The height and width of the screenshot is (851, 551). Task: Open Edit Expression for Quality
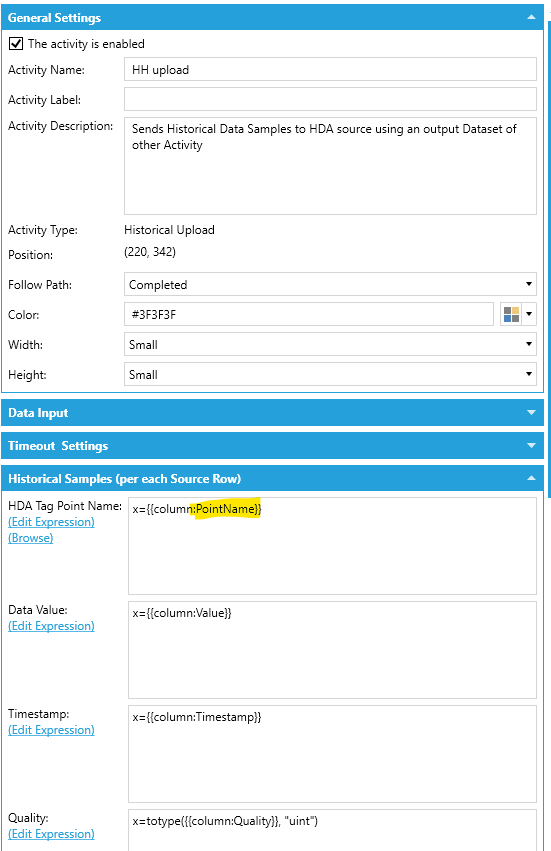click(51, 834)
